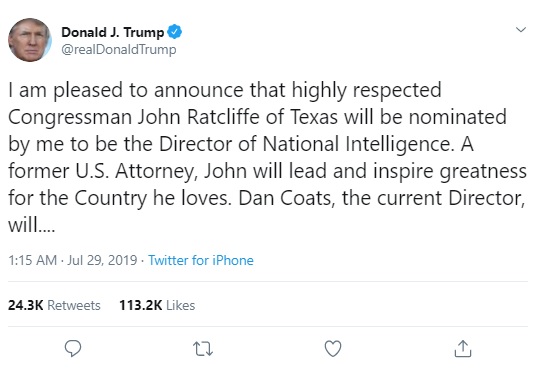This screenshot has height=369, width=537.
Task: Click the "Director of National Intelligence" text
Action: point(305,144)
